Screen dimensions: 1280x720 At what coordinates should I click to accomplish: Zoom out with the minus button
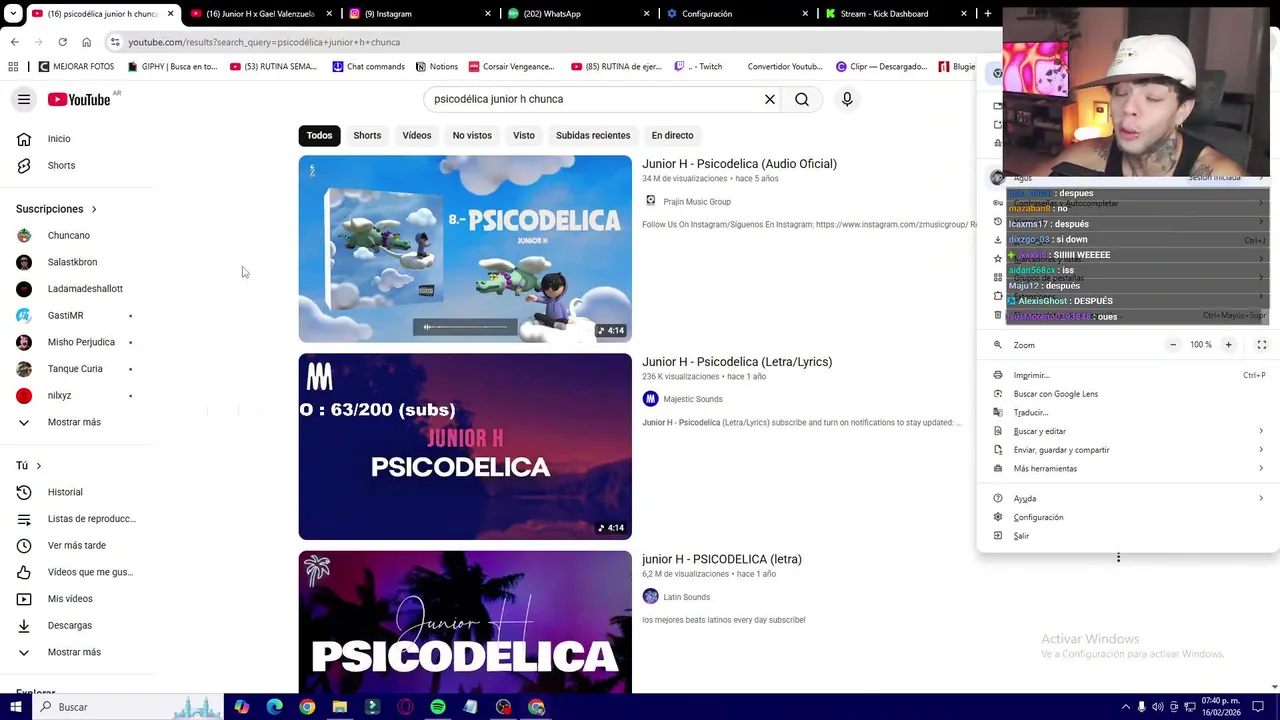point(1173,345)
